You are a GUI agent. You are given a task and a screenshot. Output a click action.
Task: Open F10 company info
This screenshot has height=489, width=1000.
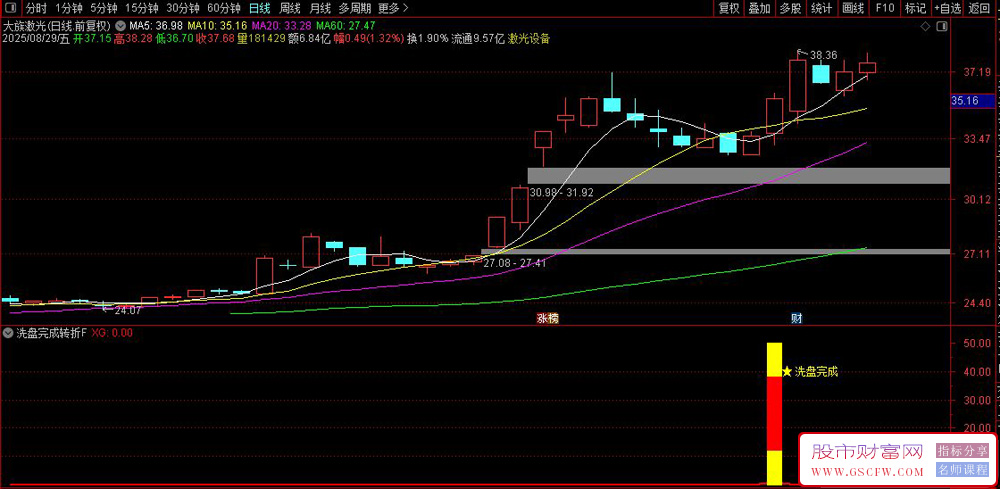885,8
